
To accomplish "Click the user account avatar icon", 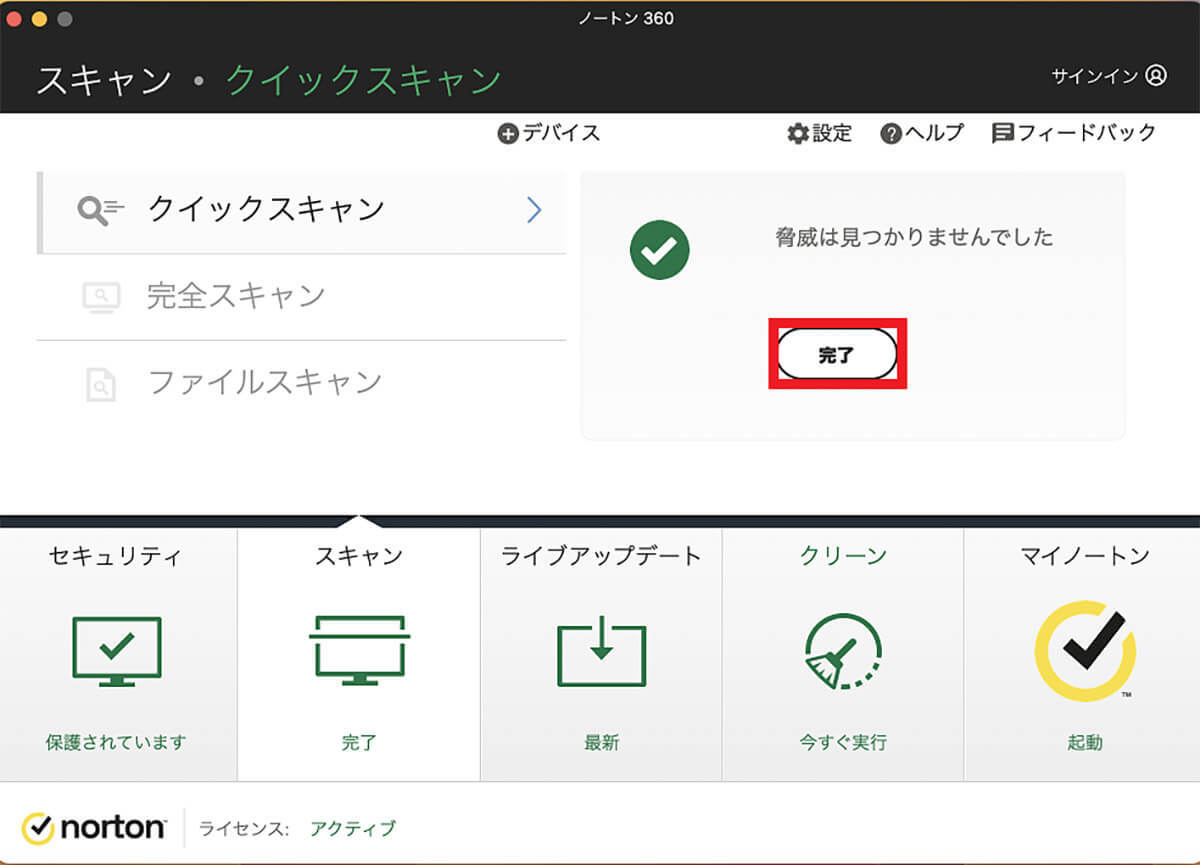I will coord(1156,76).
